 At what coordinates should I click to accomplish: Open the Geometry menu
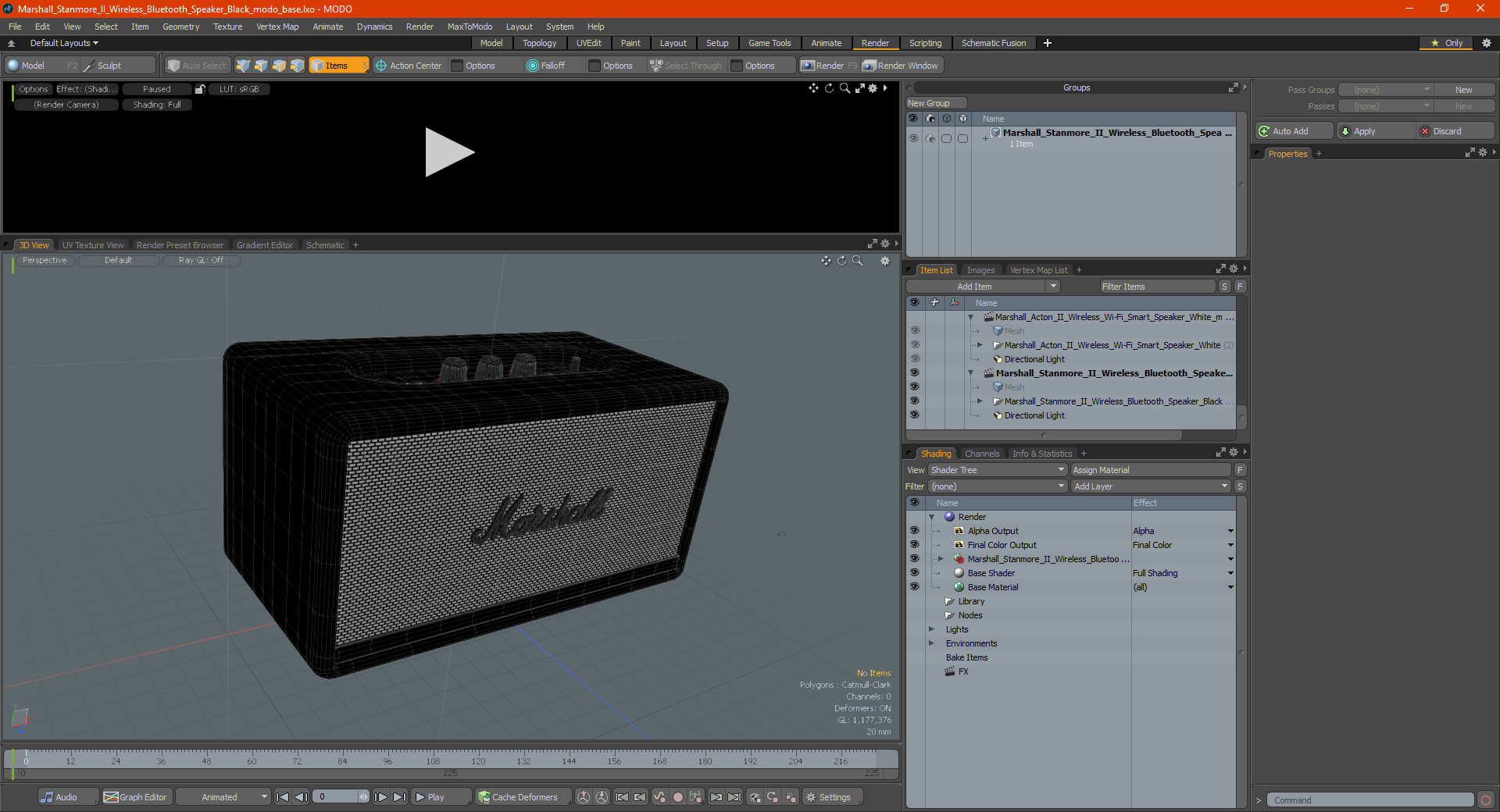coord(180,27)
